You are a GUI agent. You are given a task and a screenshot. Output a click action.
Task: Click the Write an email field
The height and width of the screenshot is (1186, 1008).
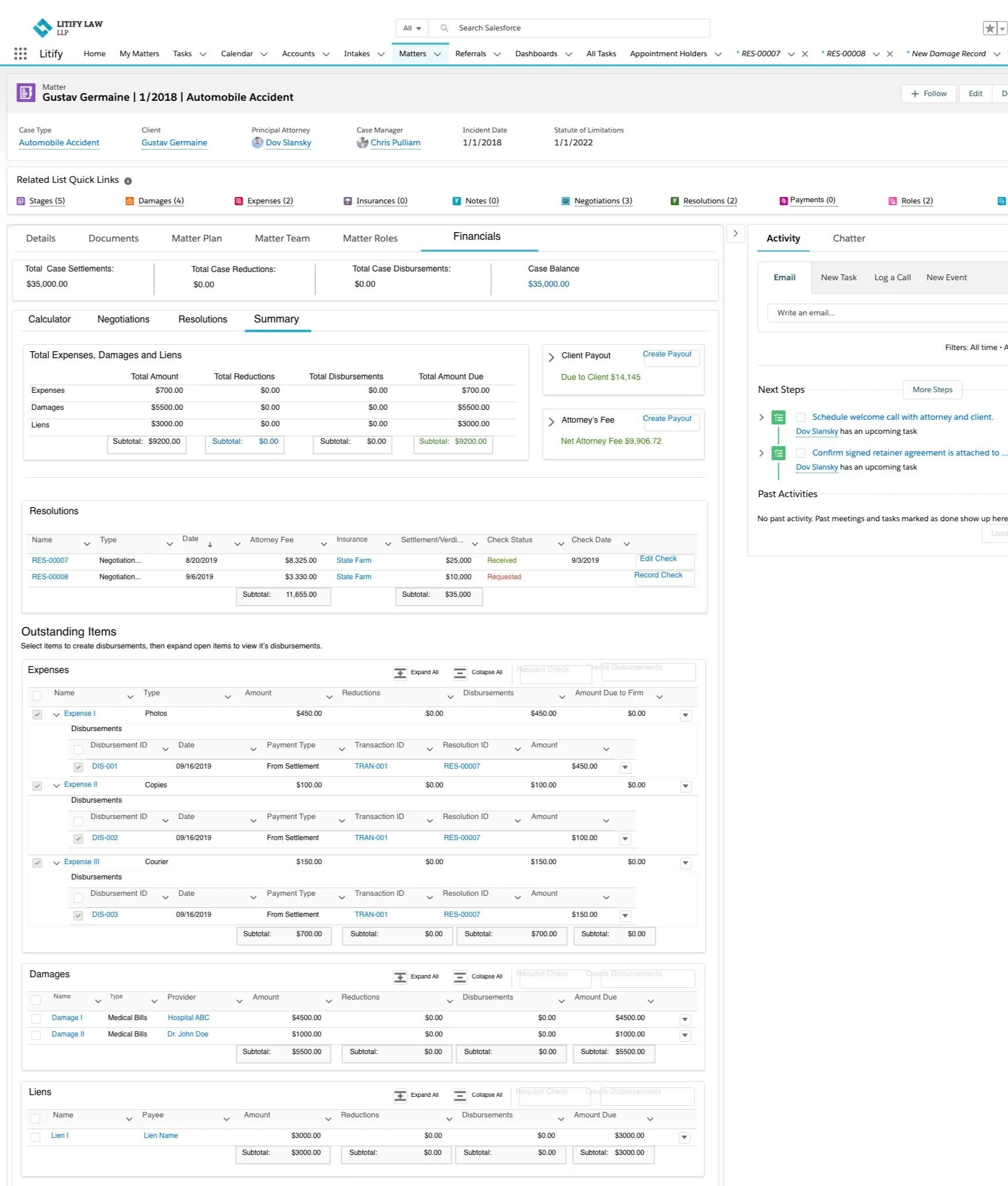[x=888, y=313]
